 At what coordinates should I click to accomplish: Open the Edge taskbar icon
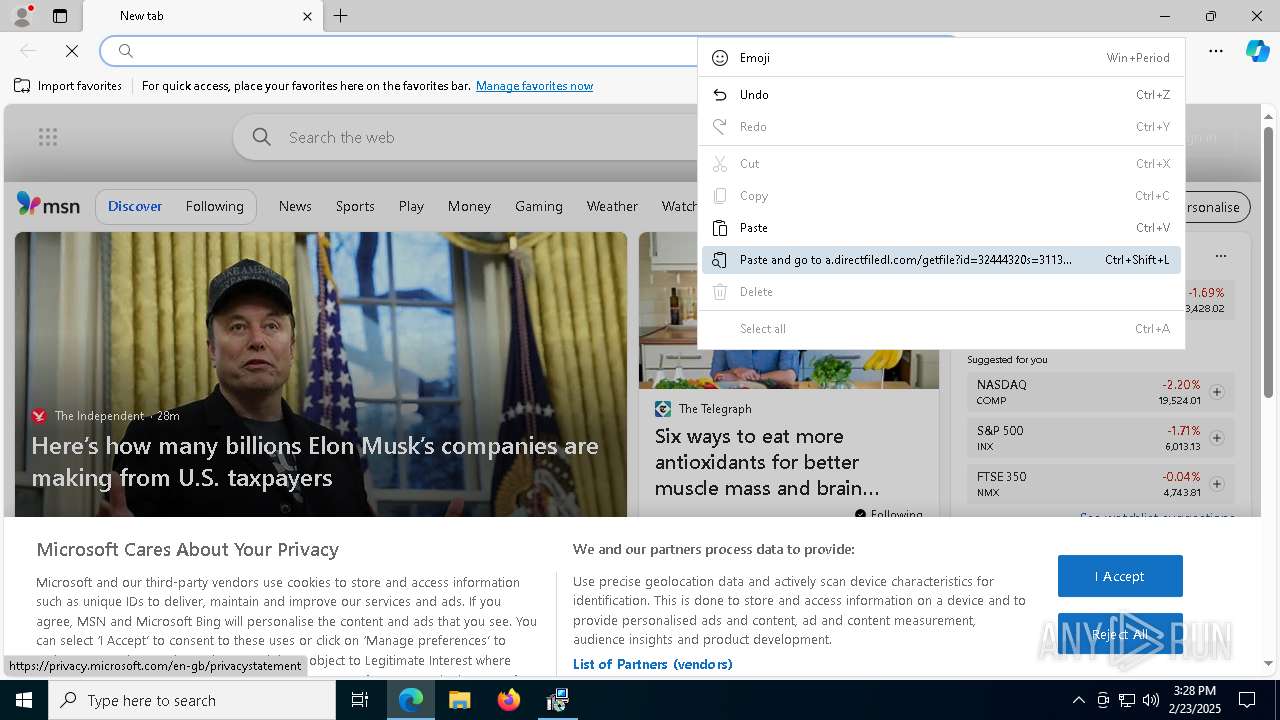[x=411, y=700]
